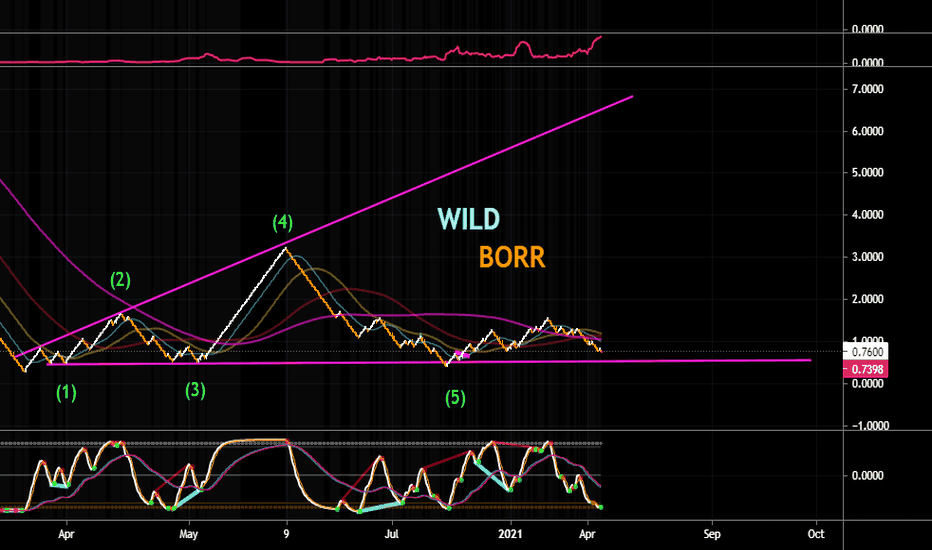
Task: Click the Sep label on time axis
Action: pyautogui.click(x=712, y=534)
